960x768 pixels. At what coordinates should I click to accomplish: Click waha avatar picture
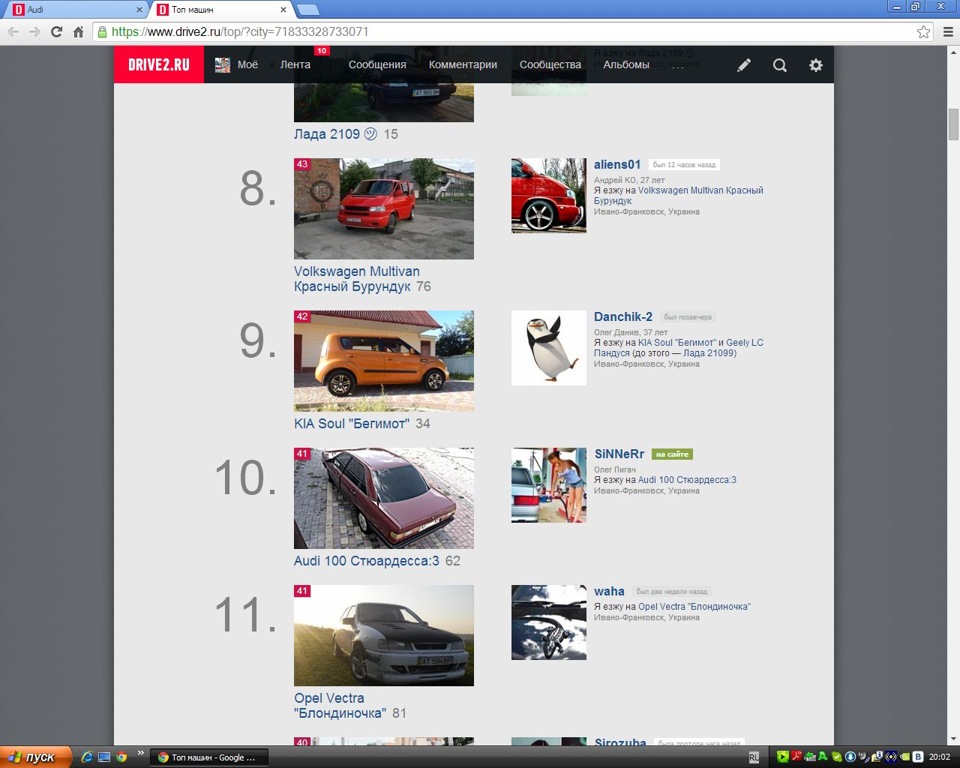point(549,622)
